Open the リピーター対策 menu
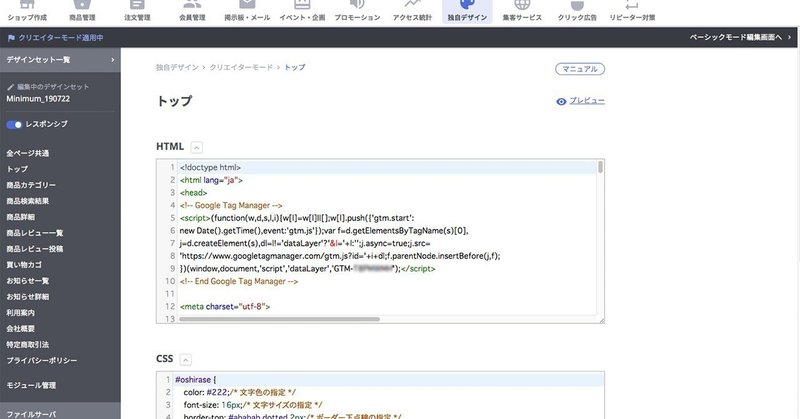The height and width of the screenshot is (419, 800). [632, 11]
